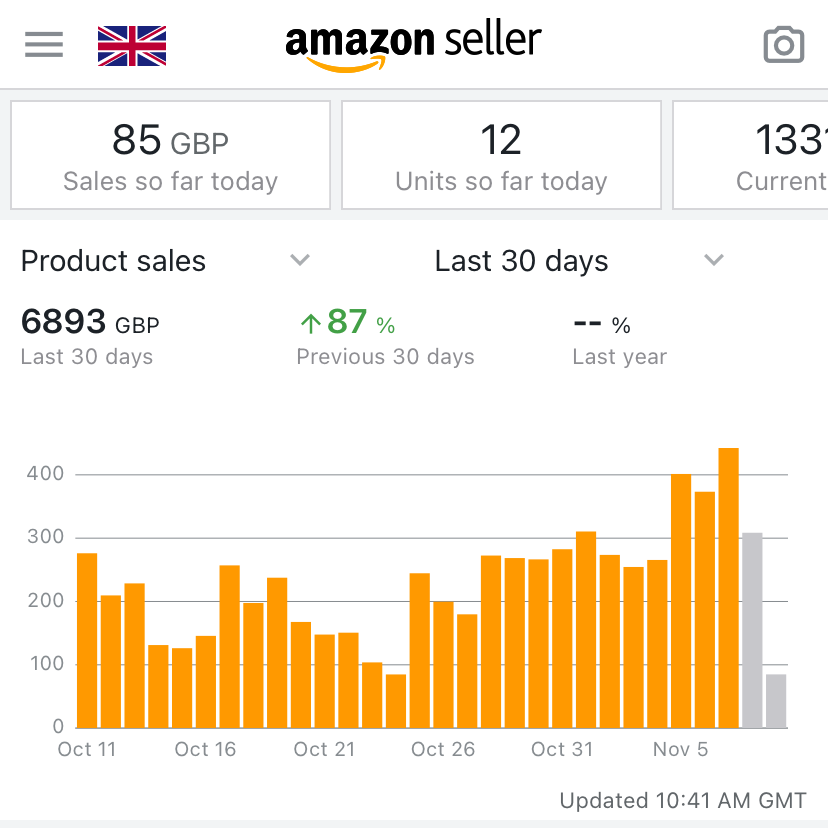The image size is (828, 828).
Task: Expand the Product sales dropdown
Action: [299, 261]
